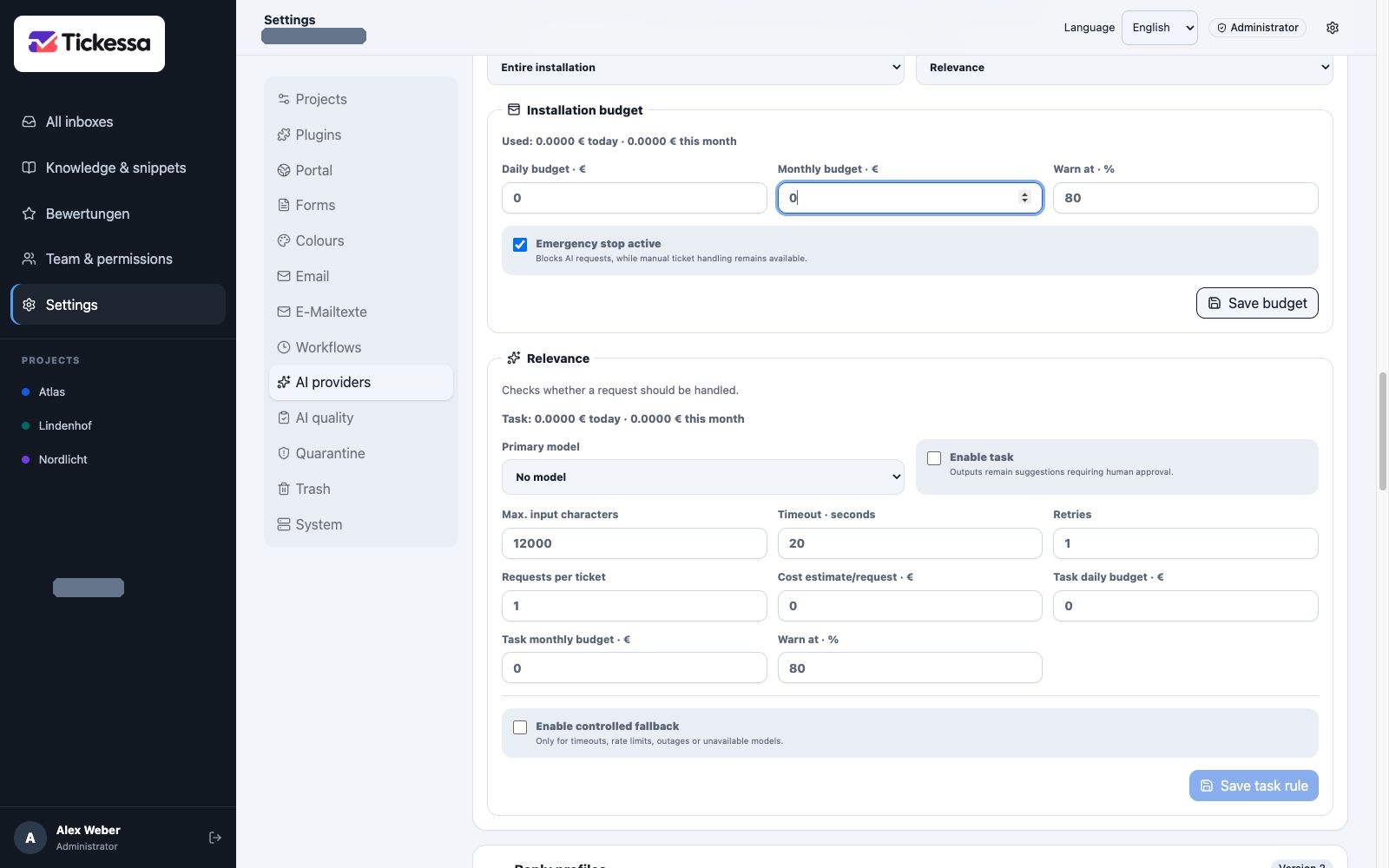Click the gear icon in top bar

pyautogui.click(x=1333, y=28)
